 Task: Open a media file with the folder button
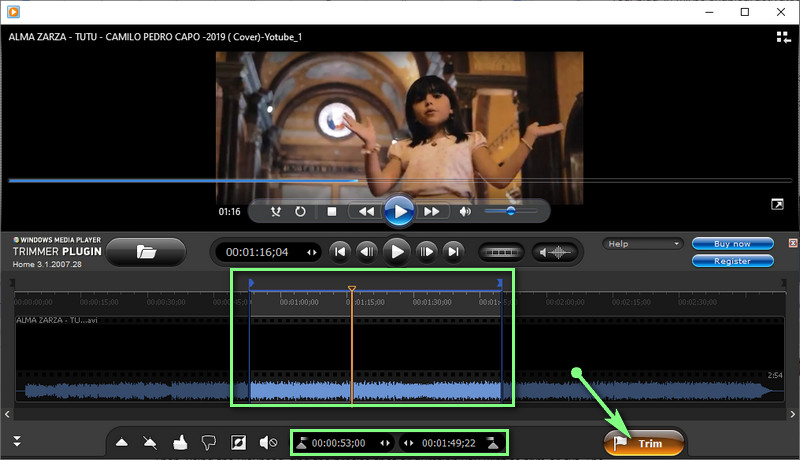tap(146, 252)
